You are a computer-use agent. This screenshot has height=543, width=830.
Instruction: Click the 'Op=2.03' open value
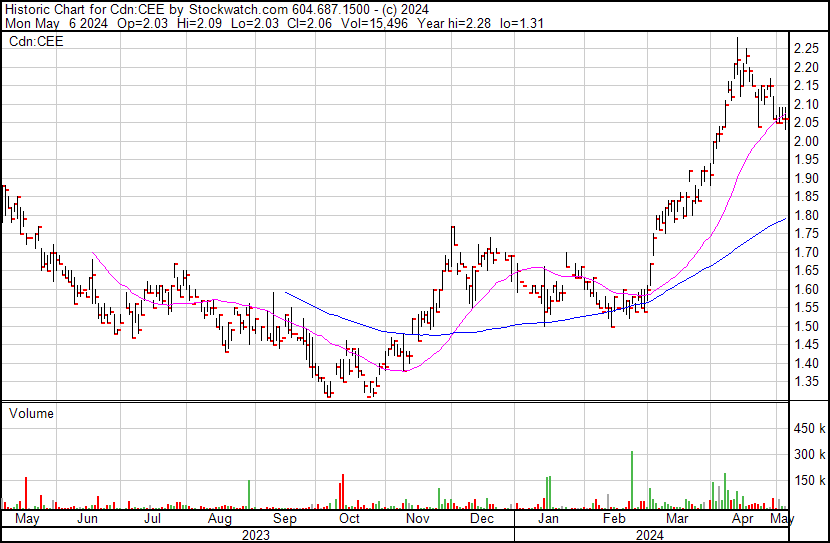pos(142,23)
